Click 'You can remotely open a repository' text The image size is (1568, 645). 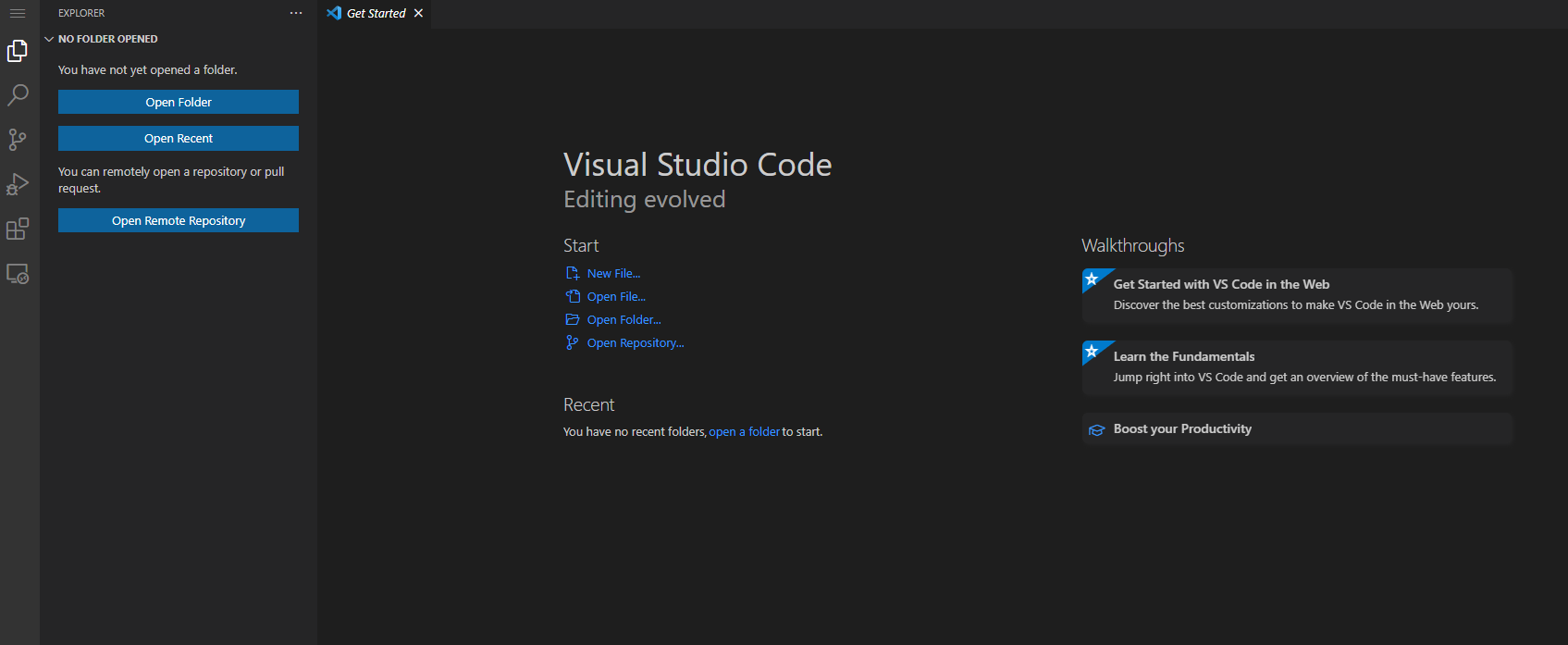[x=171, y=180]
